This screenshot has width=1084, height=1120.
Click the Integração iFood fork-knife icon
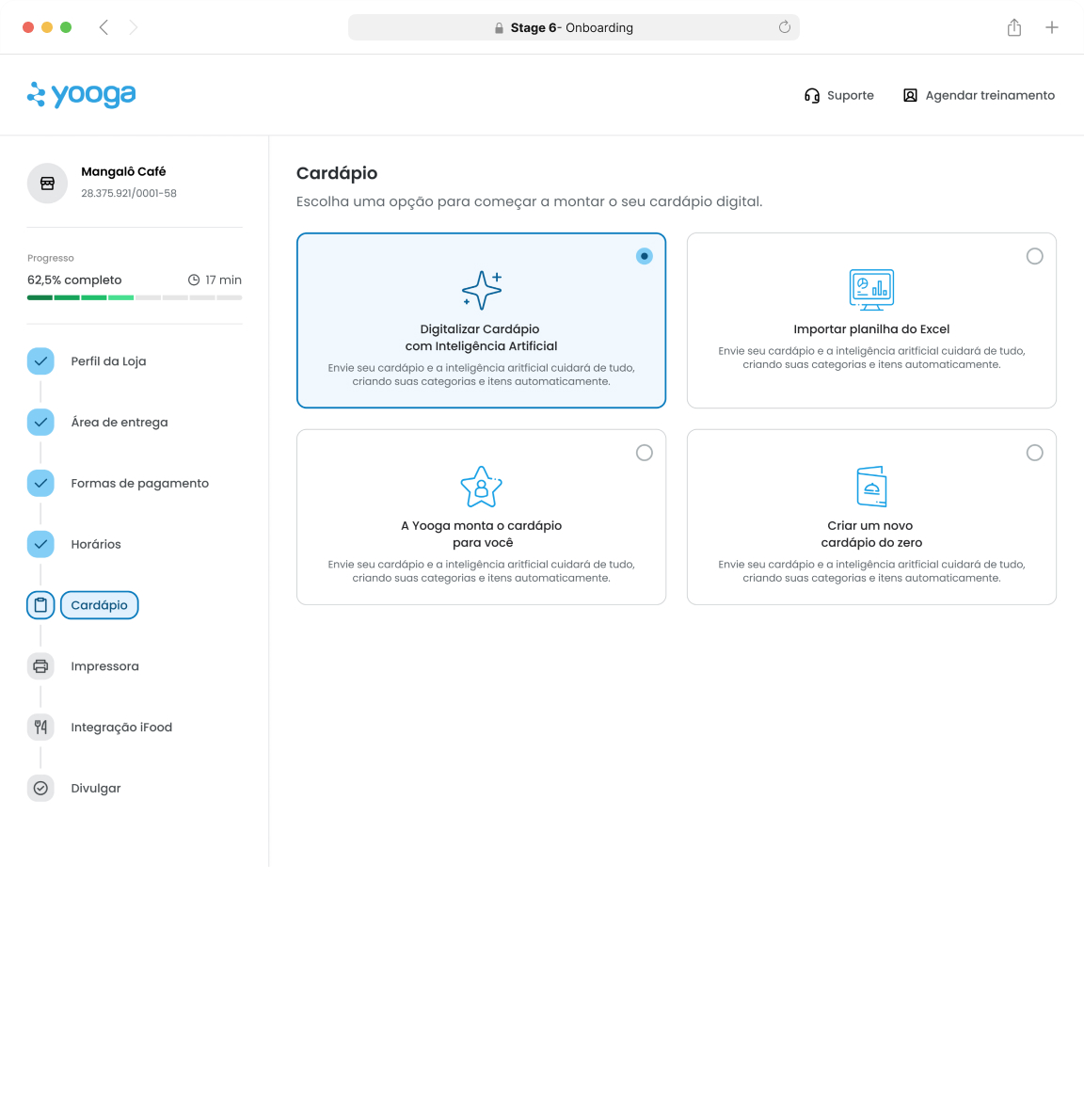coord(40,728)
